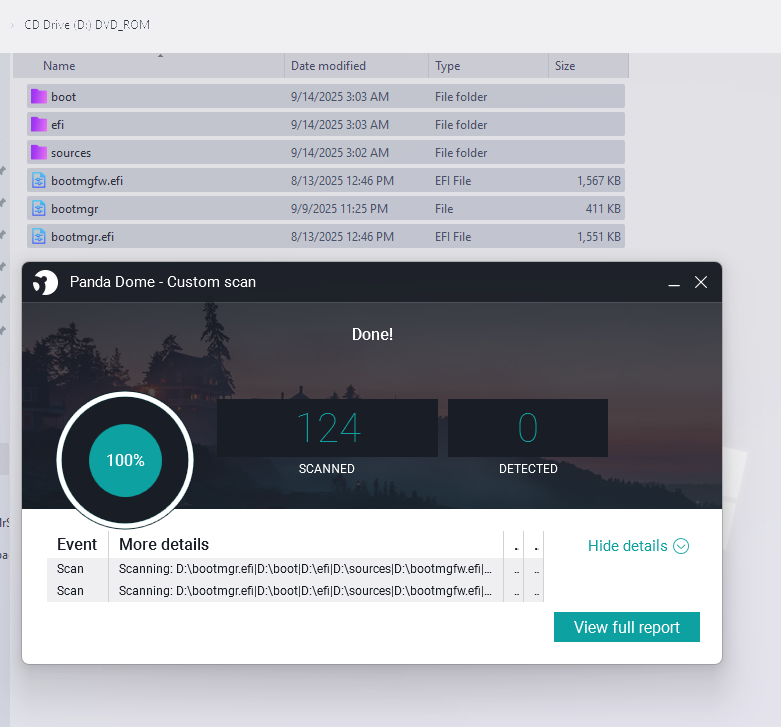Select the first Scan event row
781x727 pixels.
tap(295, 569)
